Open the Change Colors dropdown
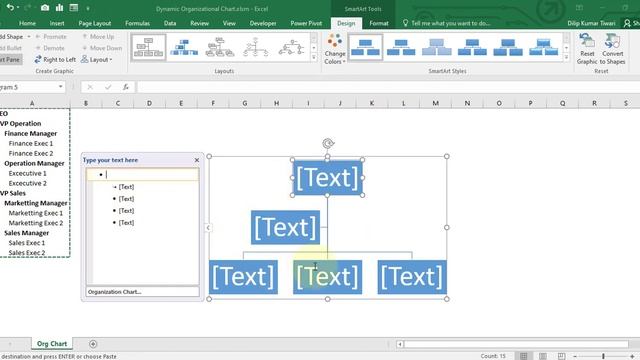 click(x=335, y=49)
